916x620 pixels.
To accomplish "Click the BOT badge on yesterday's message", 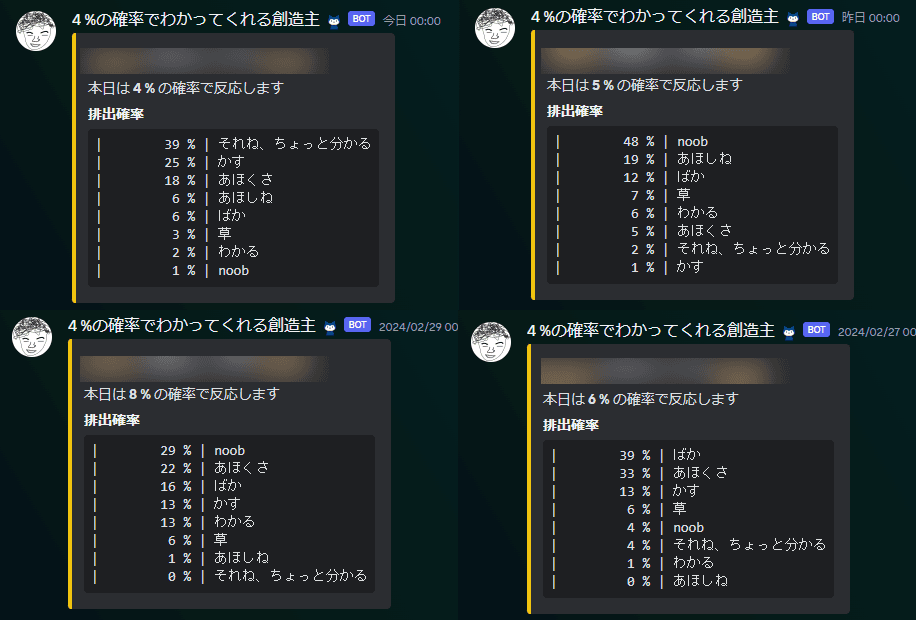I will coord(820,17).
